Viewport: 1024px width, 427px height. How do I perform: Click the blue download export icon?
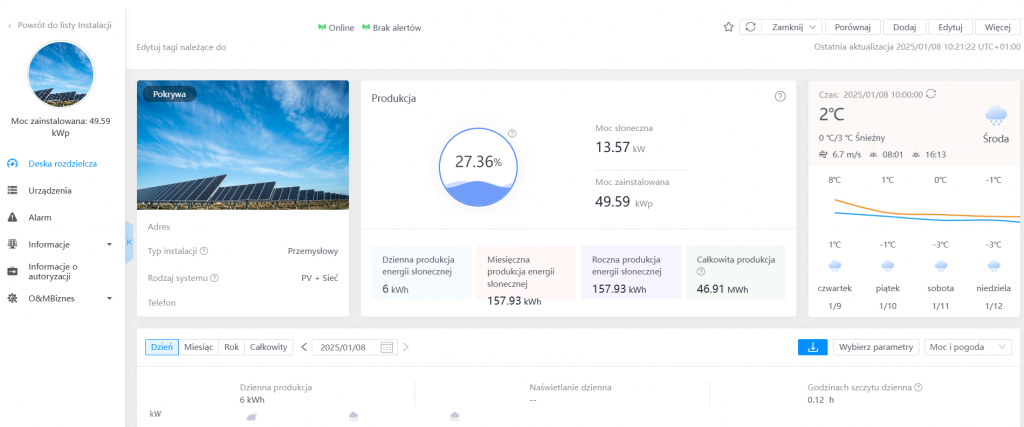(811, 347)
